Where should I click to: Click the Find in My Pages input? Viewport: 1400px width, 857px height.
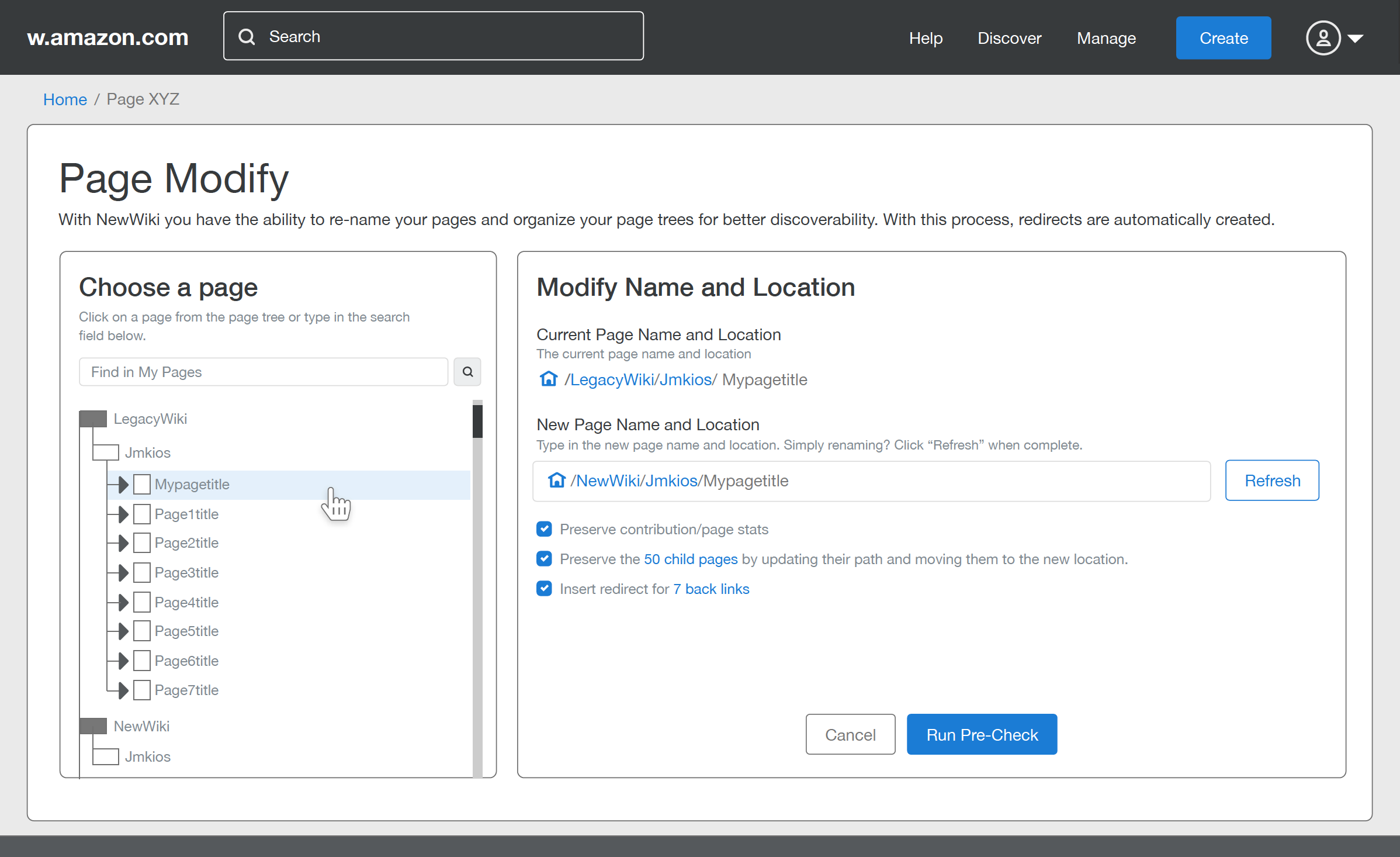click(x=263, y=372)
